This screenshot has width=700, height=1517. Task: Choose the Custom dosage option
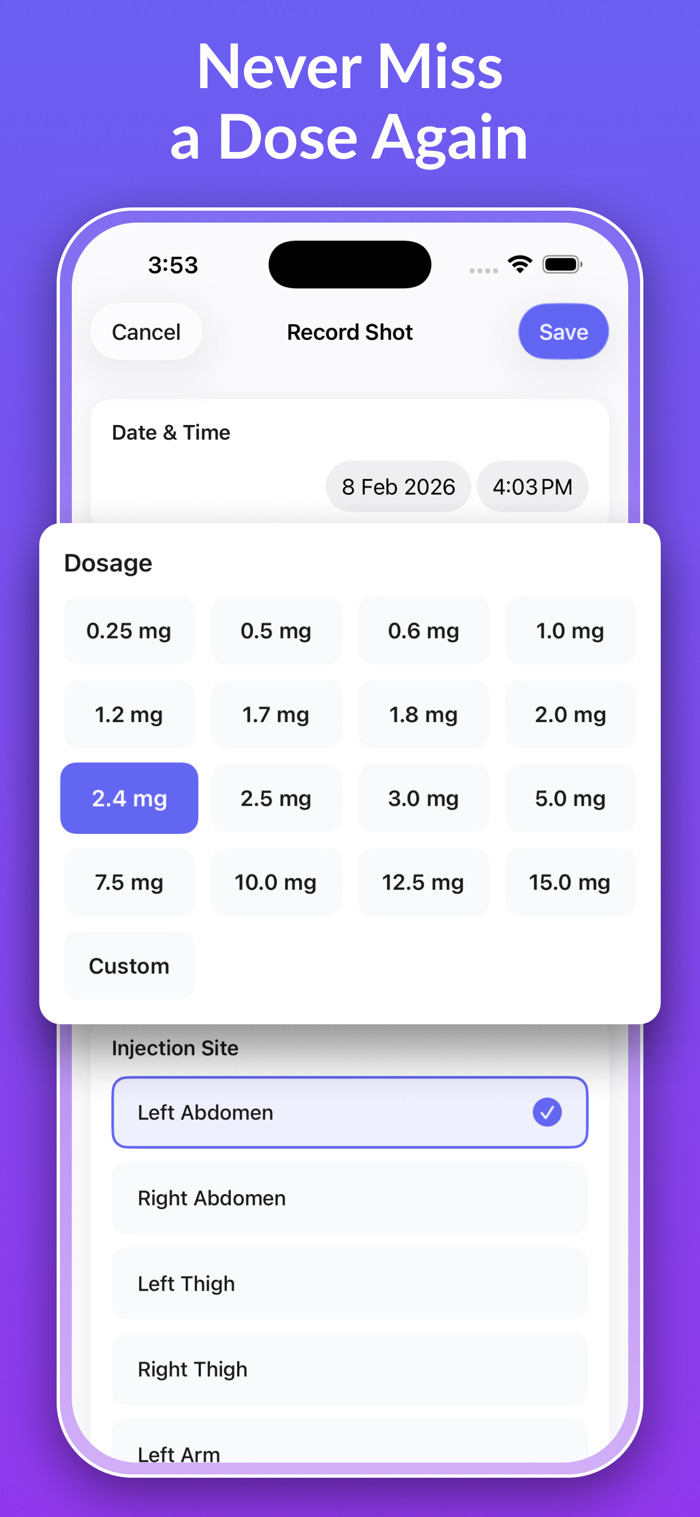(129, 966)
